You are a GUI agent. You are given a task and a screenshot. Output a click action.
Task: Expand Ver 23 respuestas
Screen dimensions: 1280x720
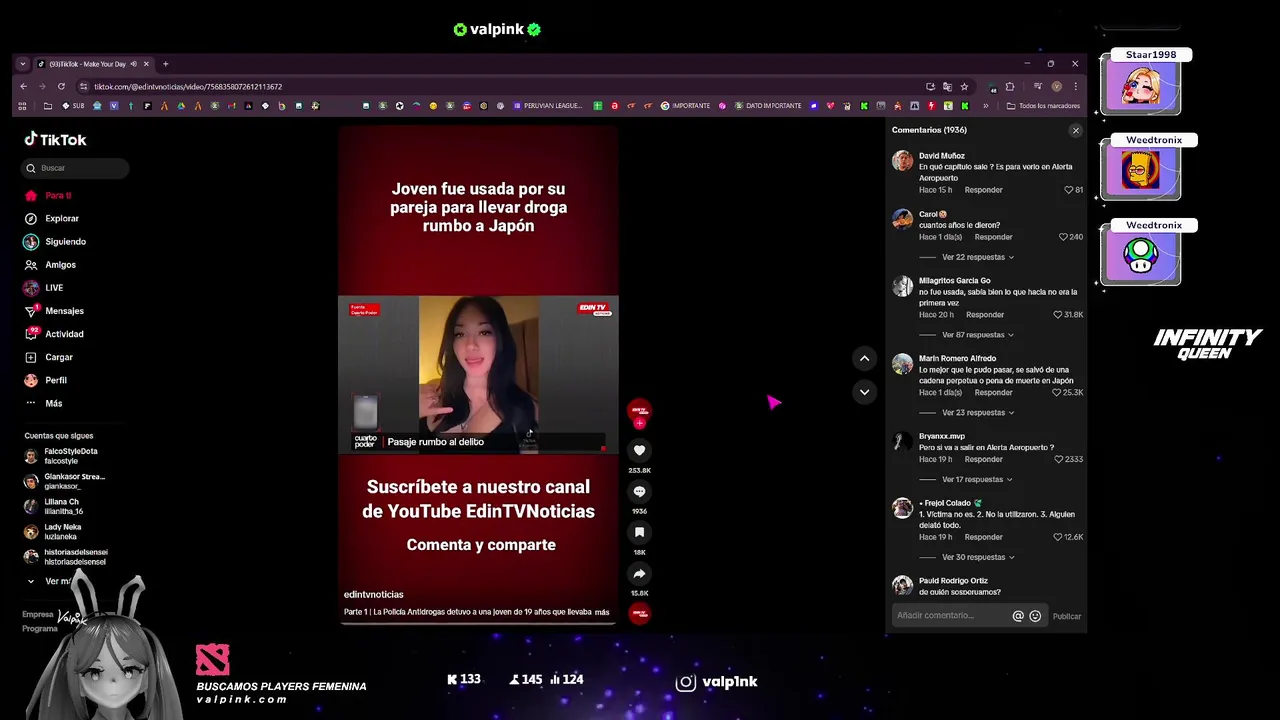(977, 412)
